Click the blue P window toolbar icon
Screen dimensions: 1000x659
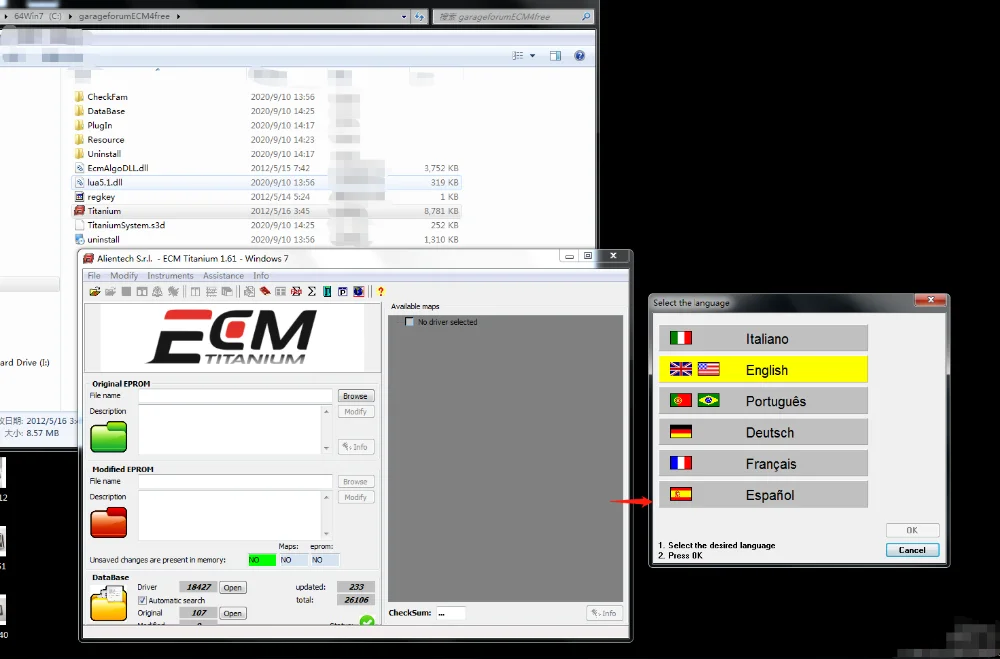point(342,292)
